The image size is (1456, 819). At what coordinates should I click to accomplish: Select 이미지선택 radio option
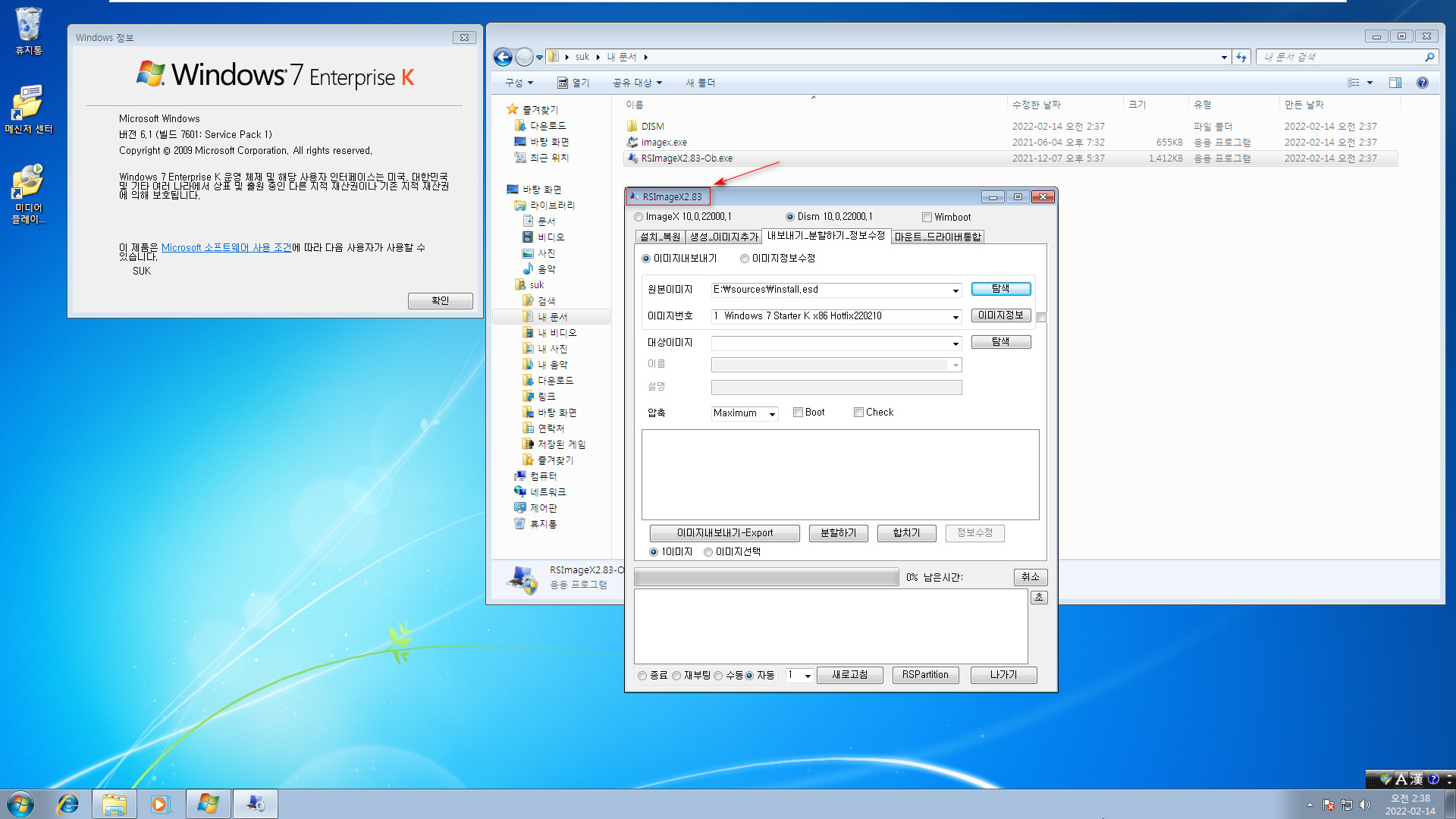(708, 552)
